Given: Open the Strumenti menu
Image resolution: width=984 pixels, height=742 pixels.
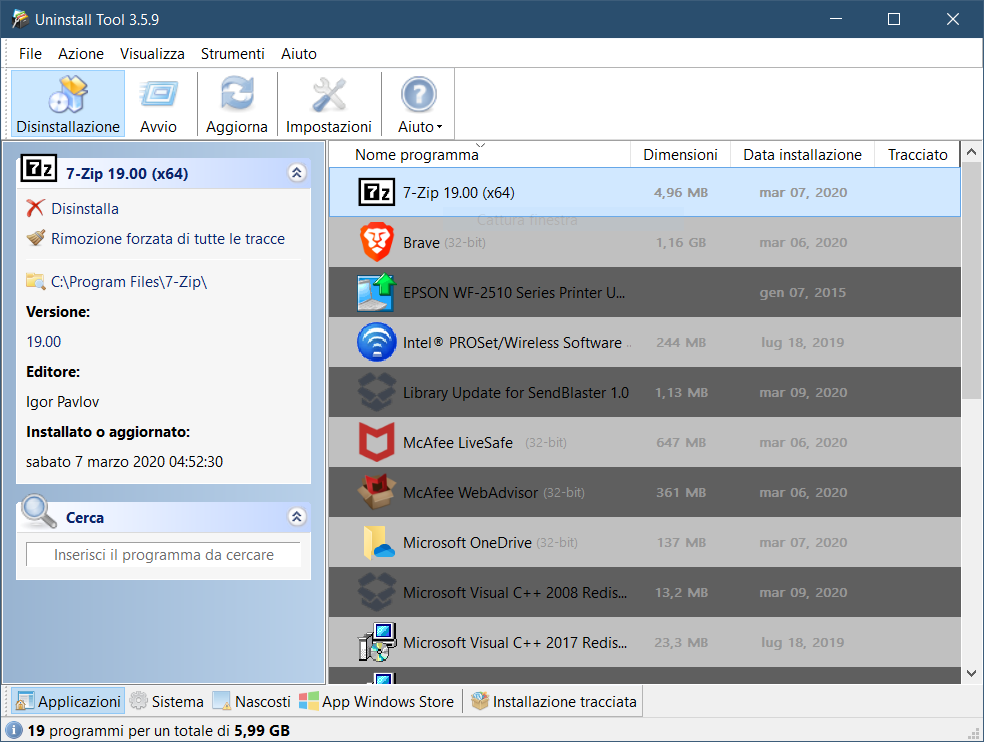Looking at the screenshot, I should tap(233, 54).
